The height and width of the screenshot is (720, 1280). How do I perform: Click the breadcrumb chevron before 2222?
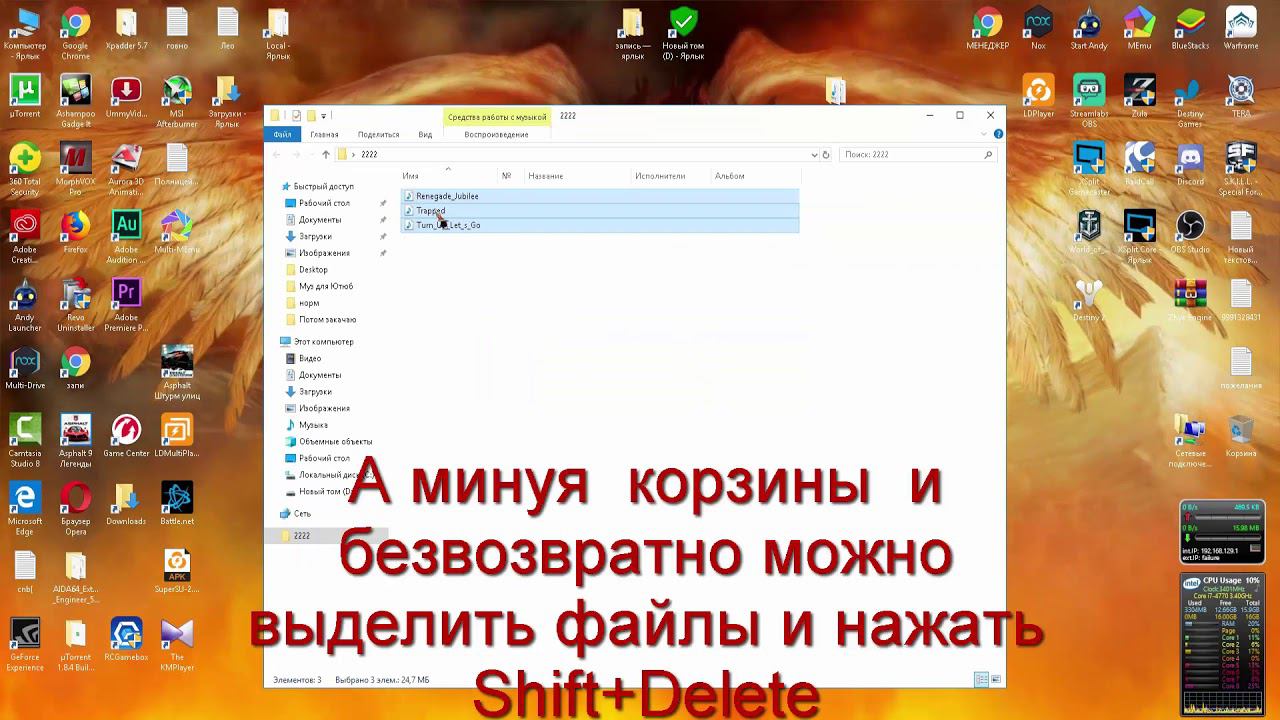[x=354, y=155]
